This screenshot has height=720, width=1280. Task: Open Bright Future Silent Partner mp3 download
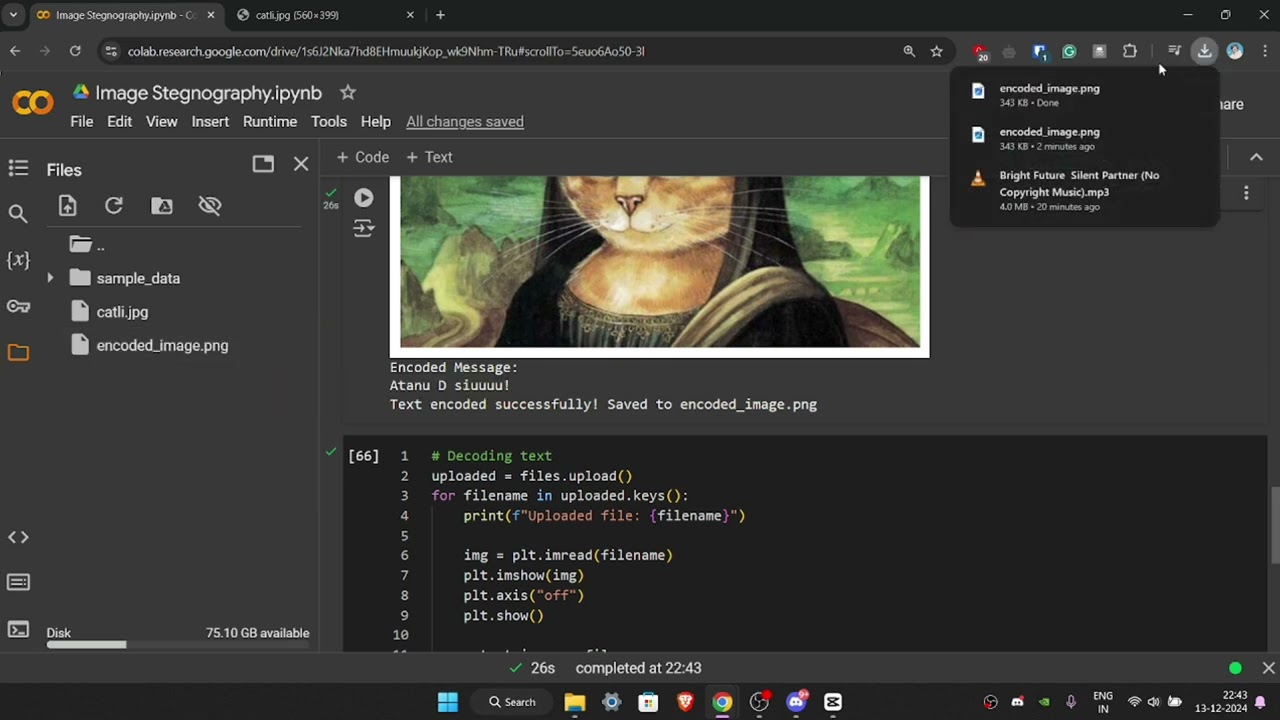1085,190
